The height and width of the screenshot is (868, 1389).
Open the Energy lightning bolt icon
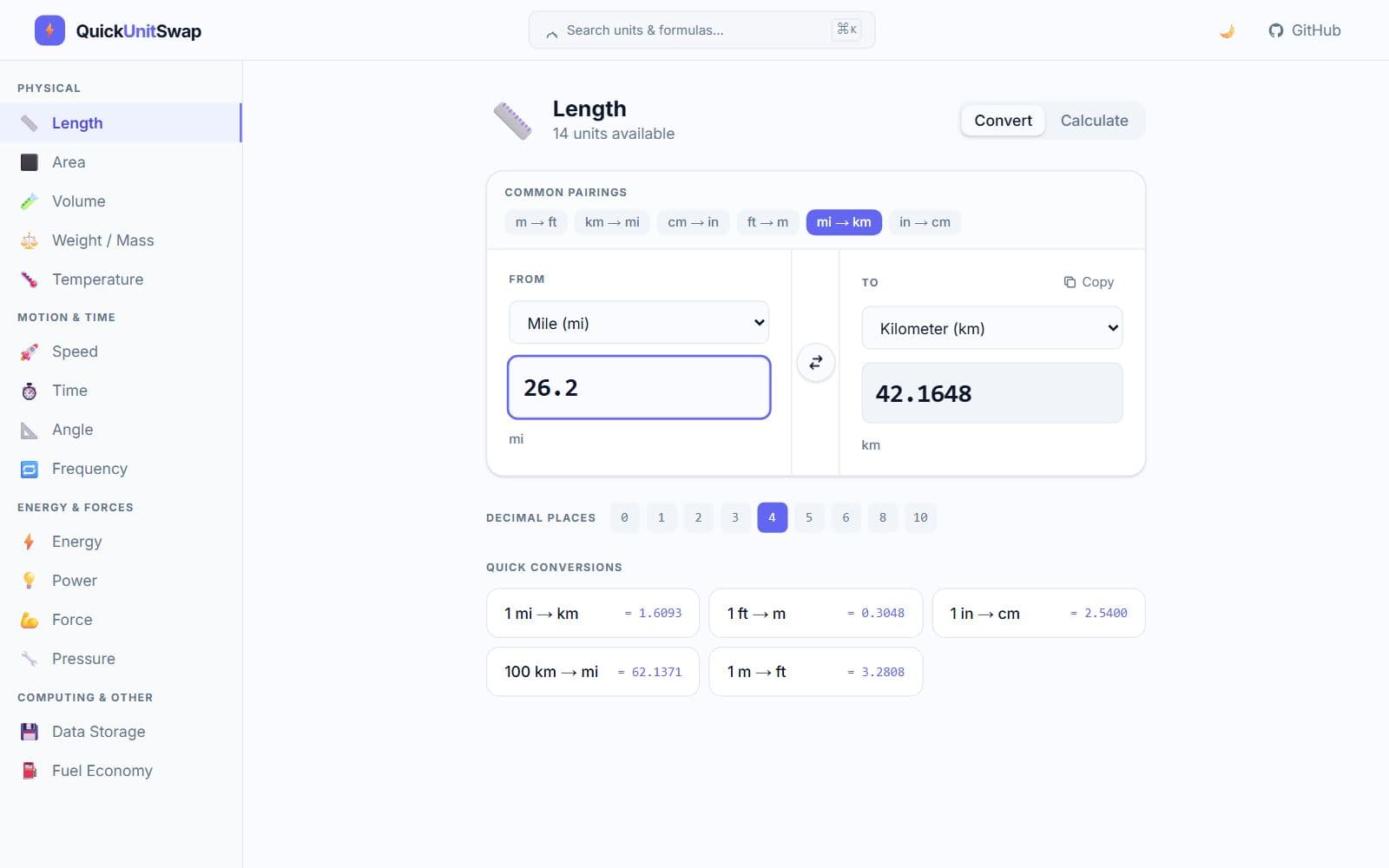click(30, 542)
